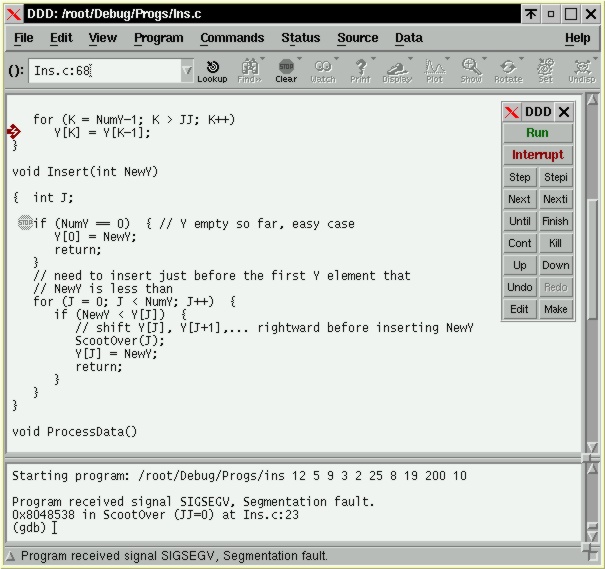The width and height of the screenshot is (605, 569).
Task: Open the argument field history dropdown
Action: 187,71
